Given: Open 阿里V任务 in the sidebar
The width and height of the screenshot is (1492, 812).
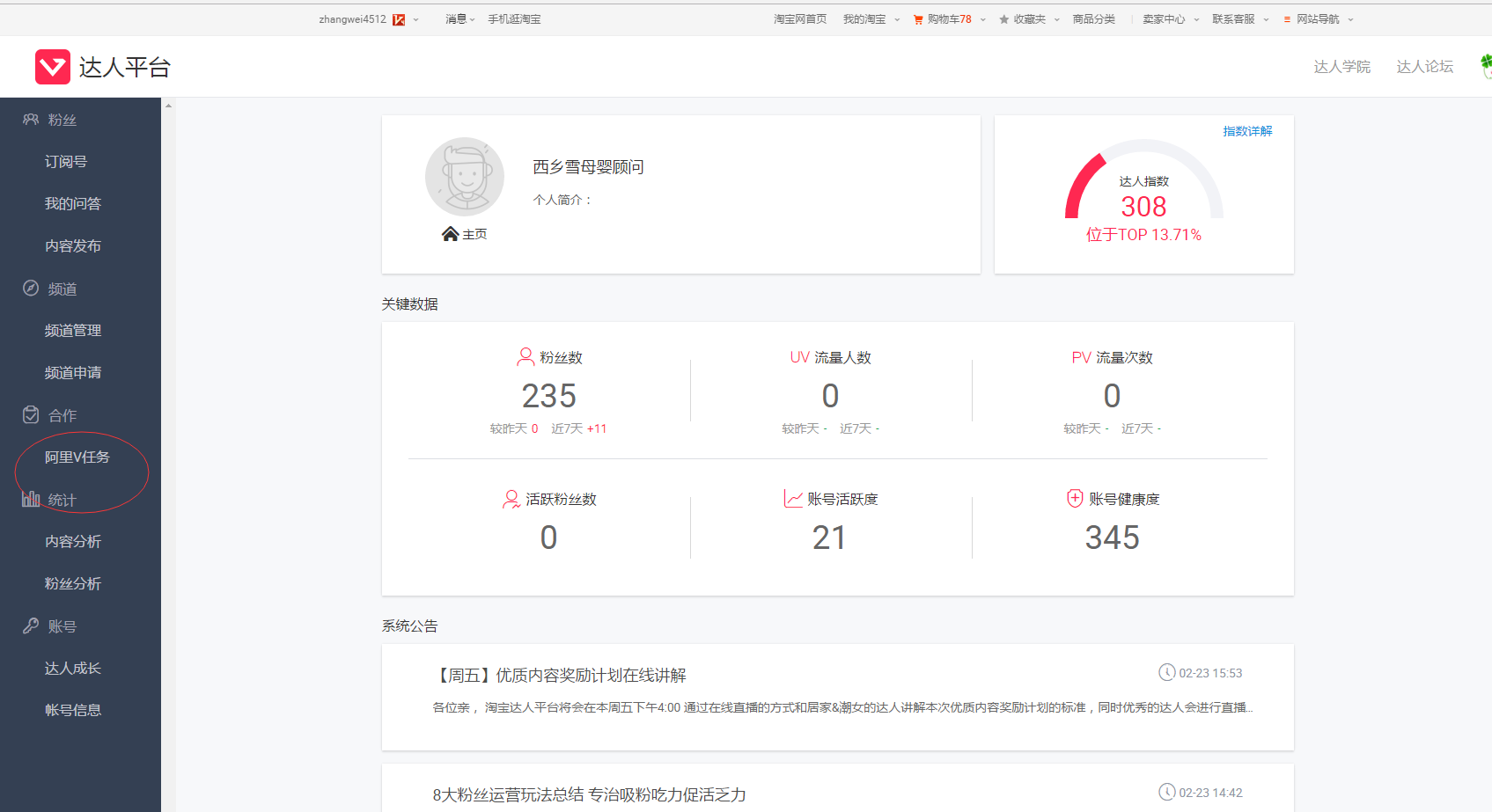Looking at the screenshot, I should tap(77, 457).
